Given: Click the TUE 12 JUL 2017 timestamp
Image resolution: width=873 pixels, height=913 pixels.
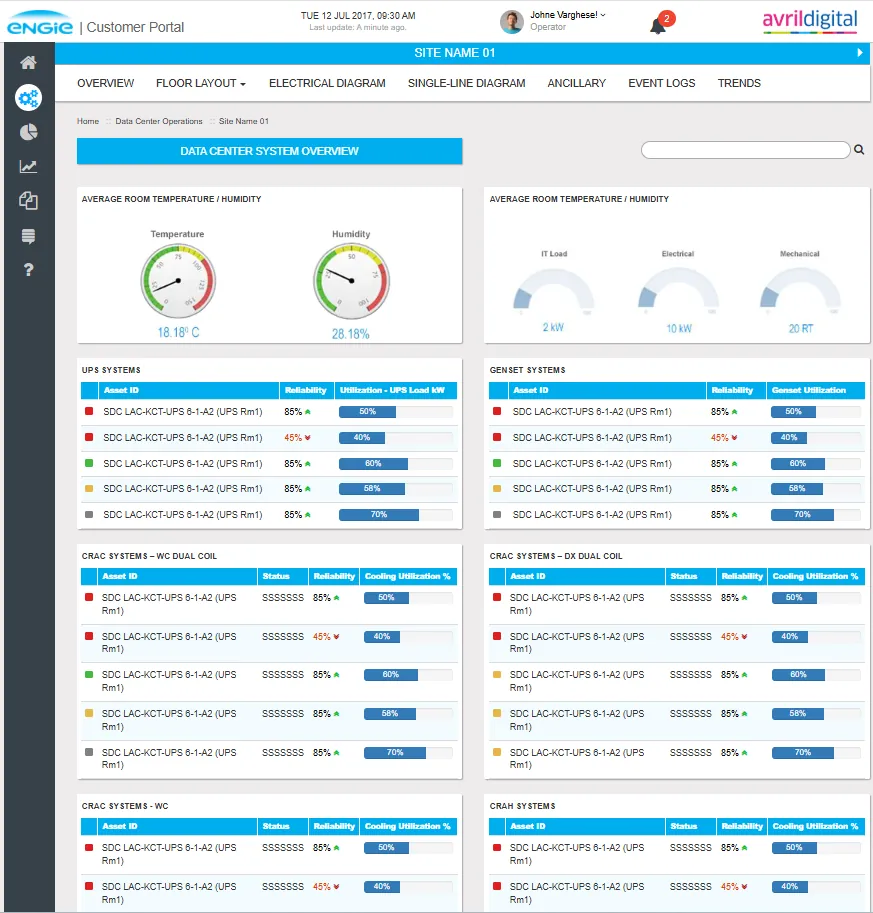Looking at the screenshot, I should pyautogui.click(x=358, y=16).
